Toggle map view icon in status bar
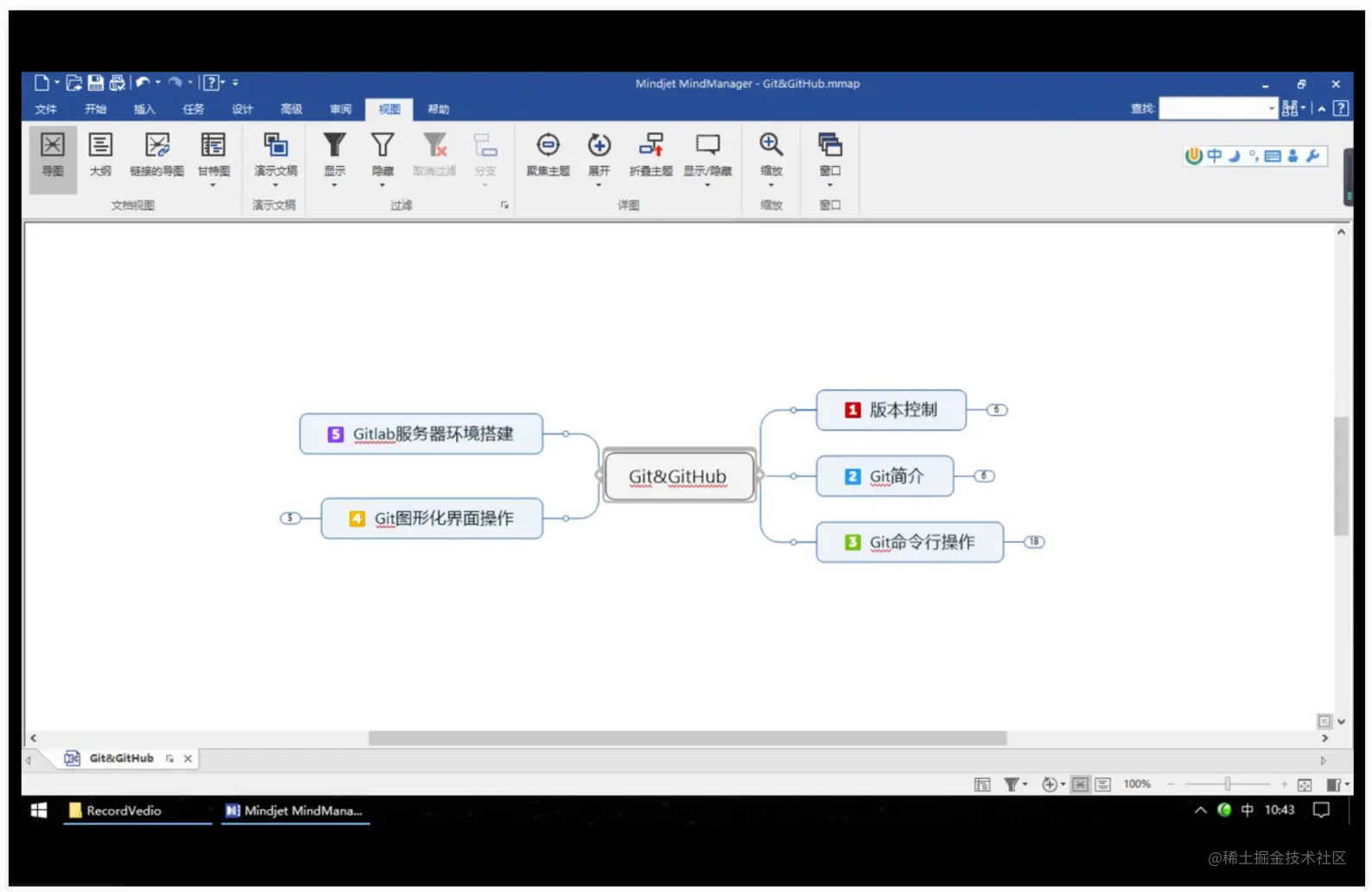The width and height of the screenshot is (1372, 892). pyautogui.click(x=1080, y=785)
